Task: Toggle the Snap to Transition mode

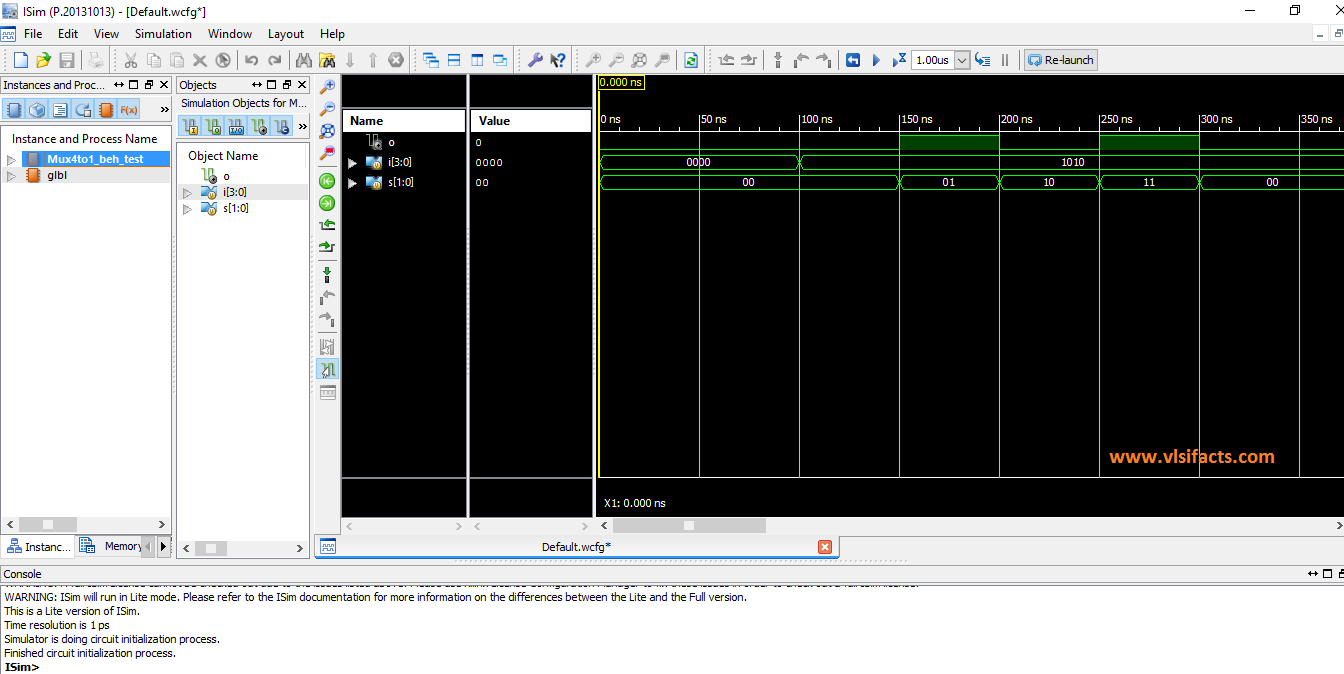Action: 326,369
